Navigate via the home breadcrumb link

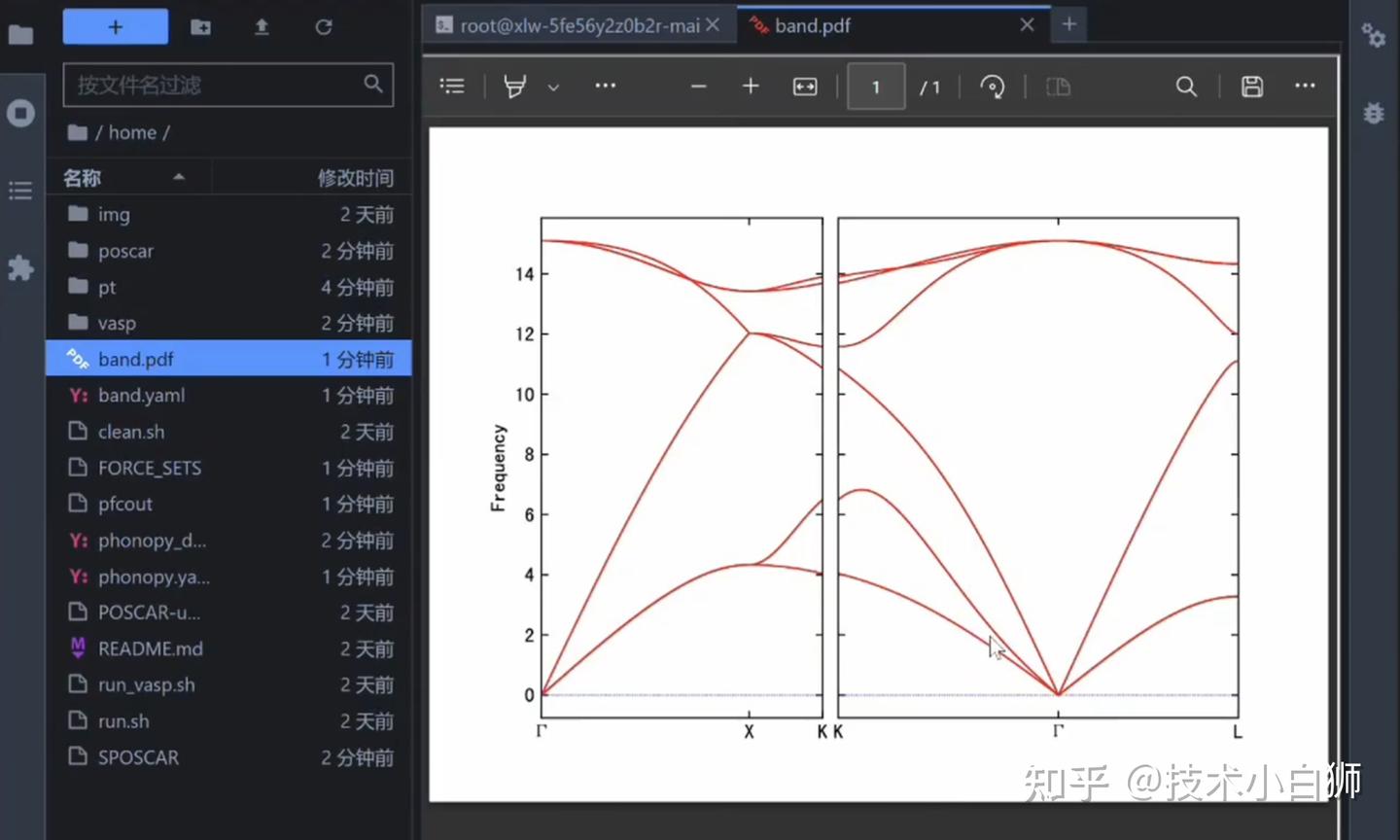(132, 131)
